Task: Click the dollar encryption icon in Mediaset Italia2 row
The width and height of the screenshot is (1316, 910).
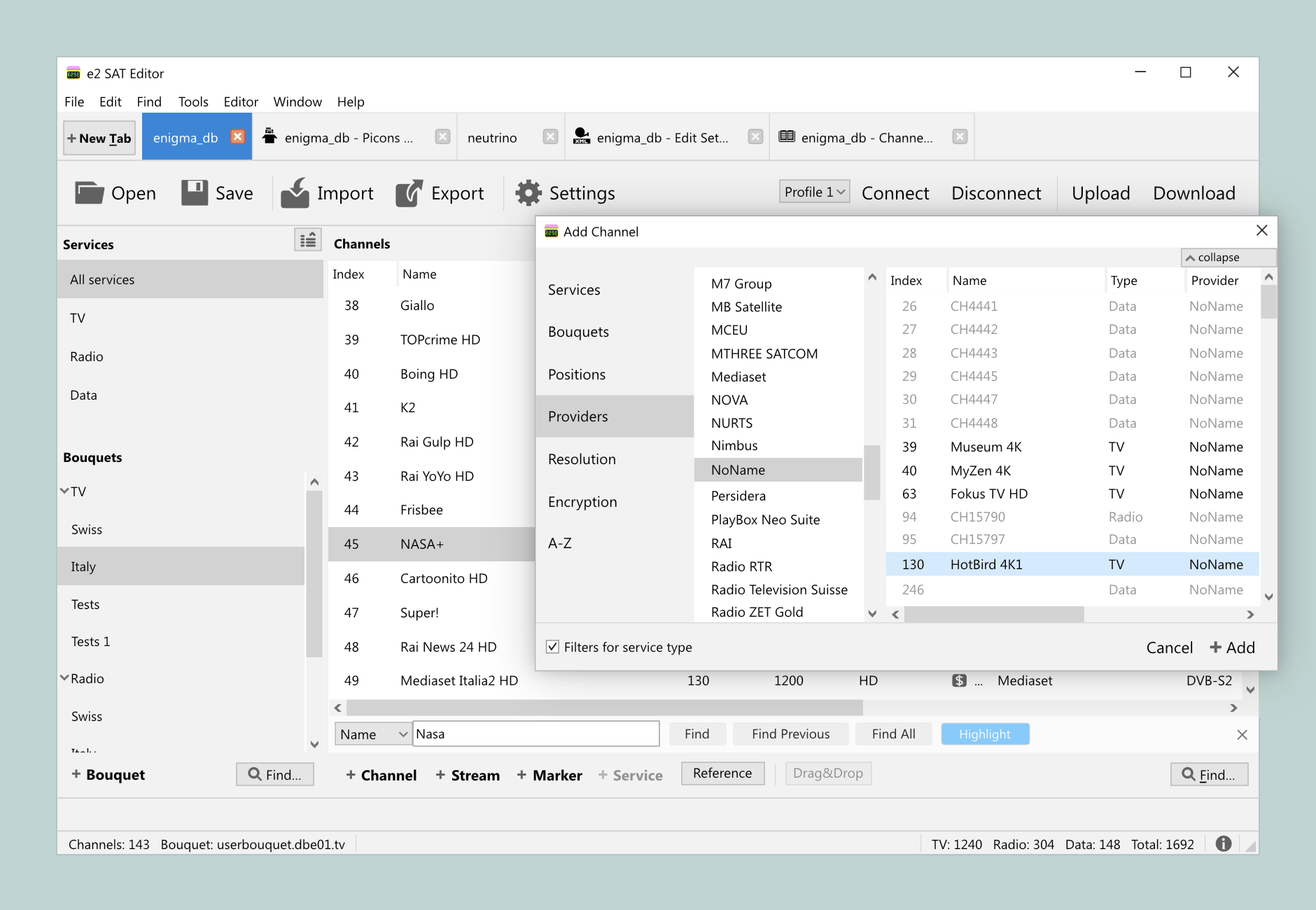Action: pyautogui.click(x=959, y=680)
